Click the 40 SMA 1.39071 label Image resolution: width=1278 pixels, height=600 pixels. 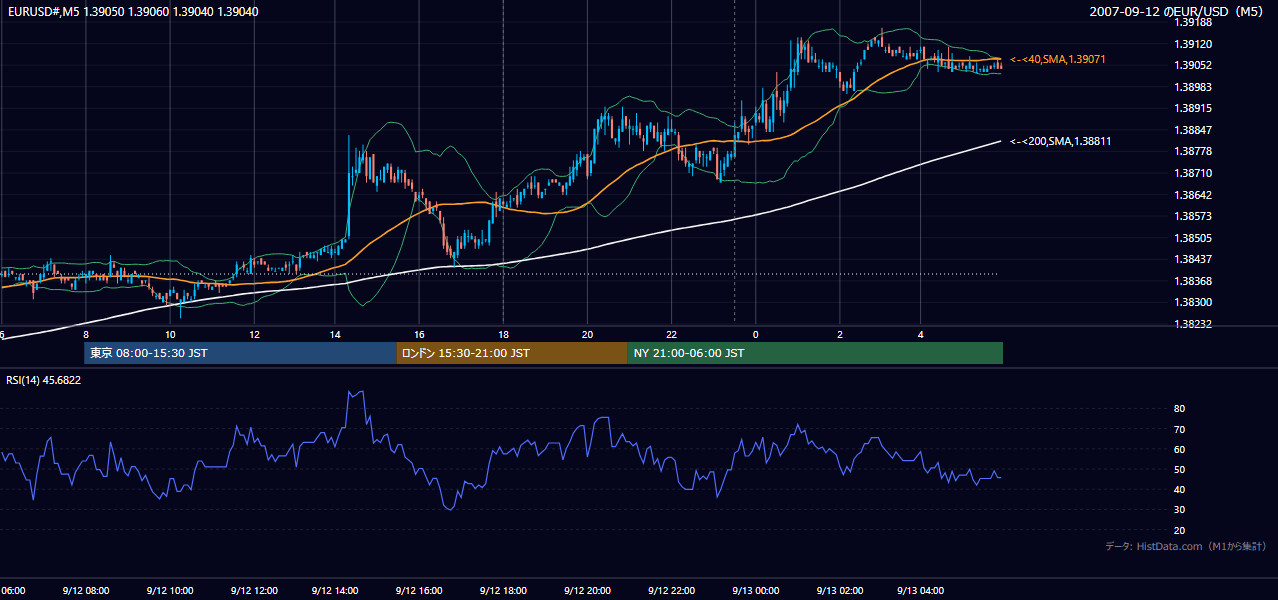(x=1058, y=60)
